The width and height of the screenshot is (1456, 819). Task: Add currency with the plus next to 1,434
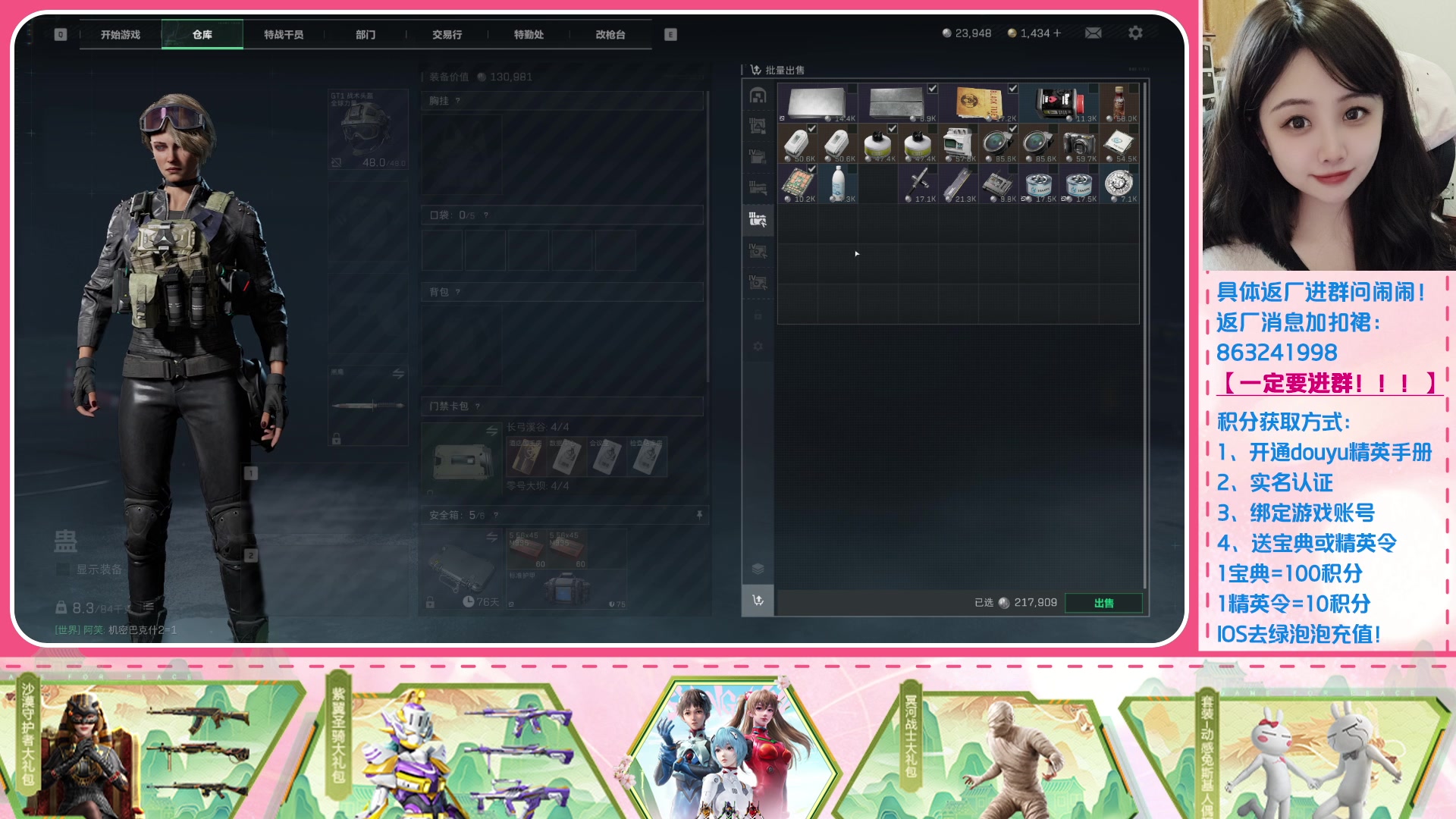click(1057, 33)
